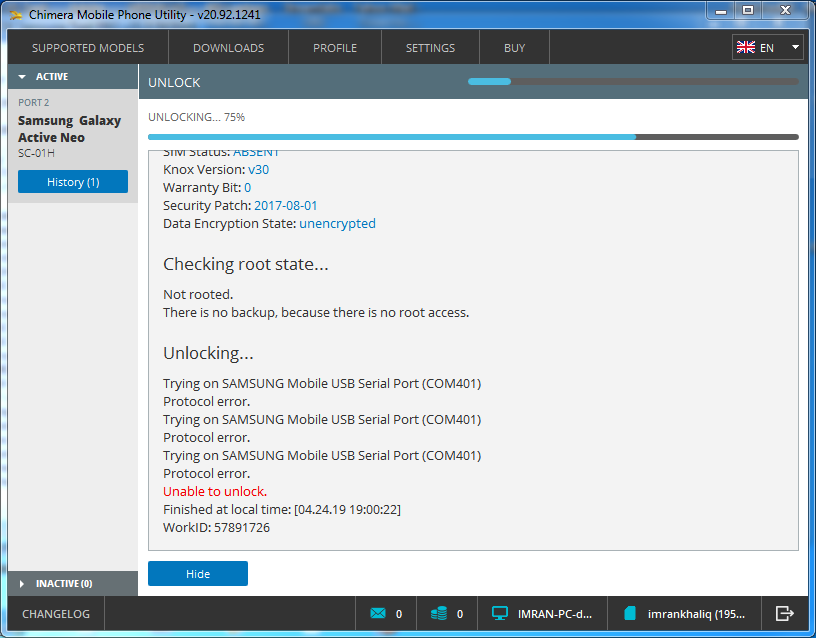
Task: Open the messages envelope icon in status bar
Action: point(378,614)
